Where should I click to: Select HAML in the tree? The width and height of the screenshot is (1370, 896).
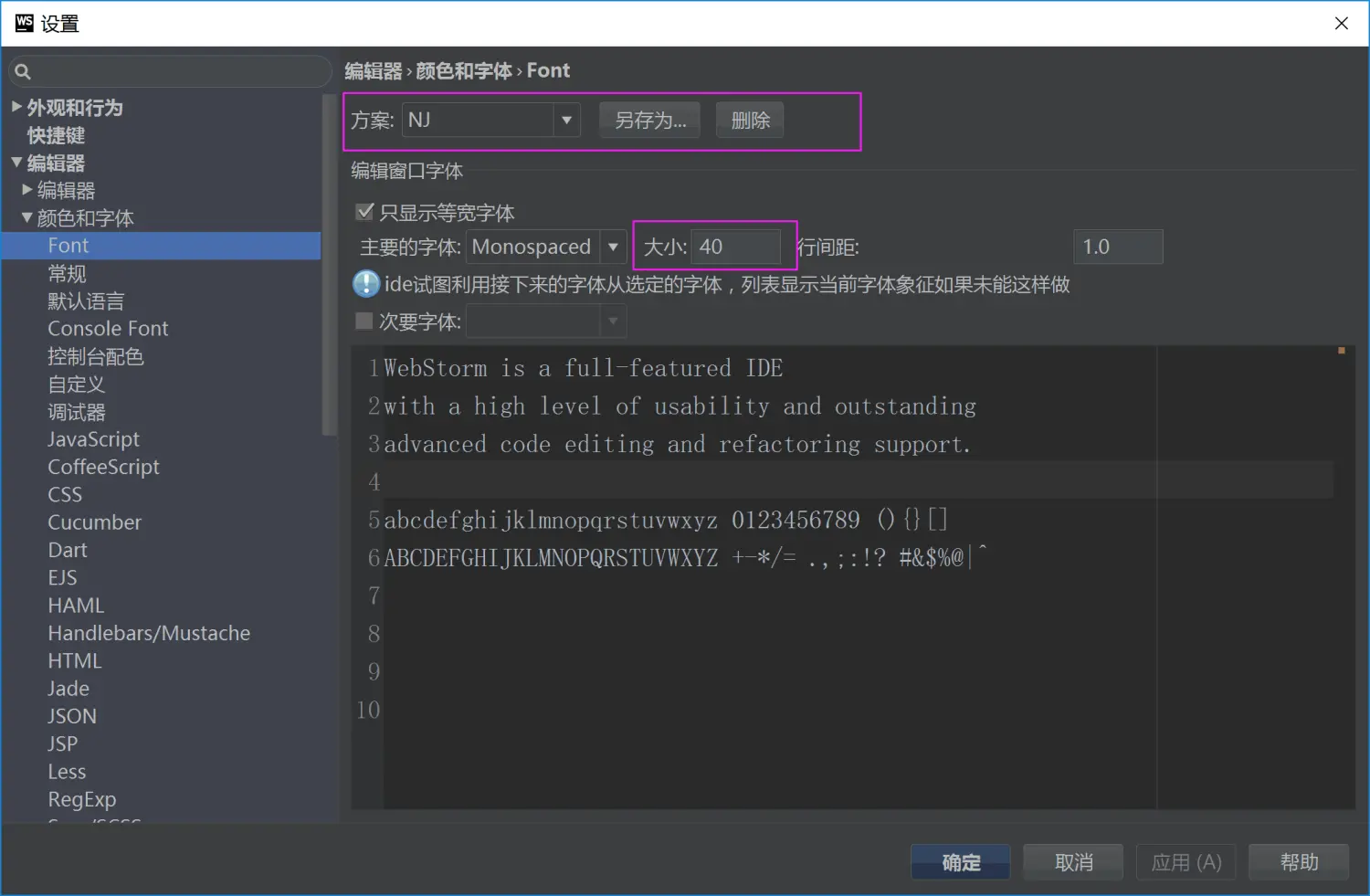(x=76, y=606)
